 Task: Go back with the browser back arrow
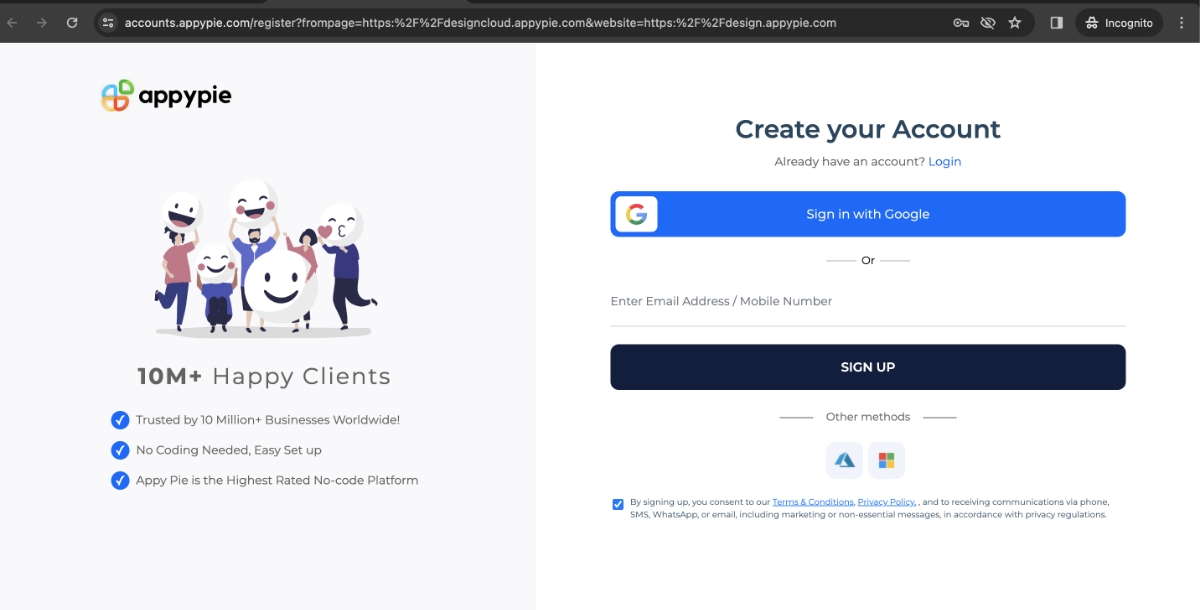click(13, 22)
